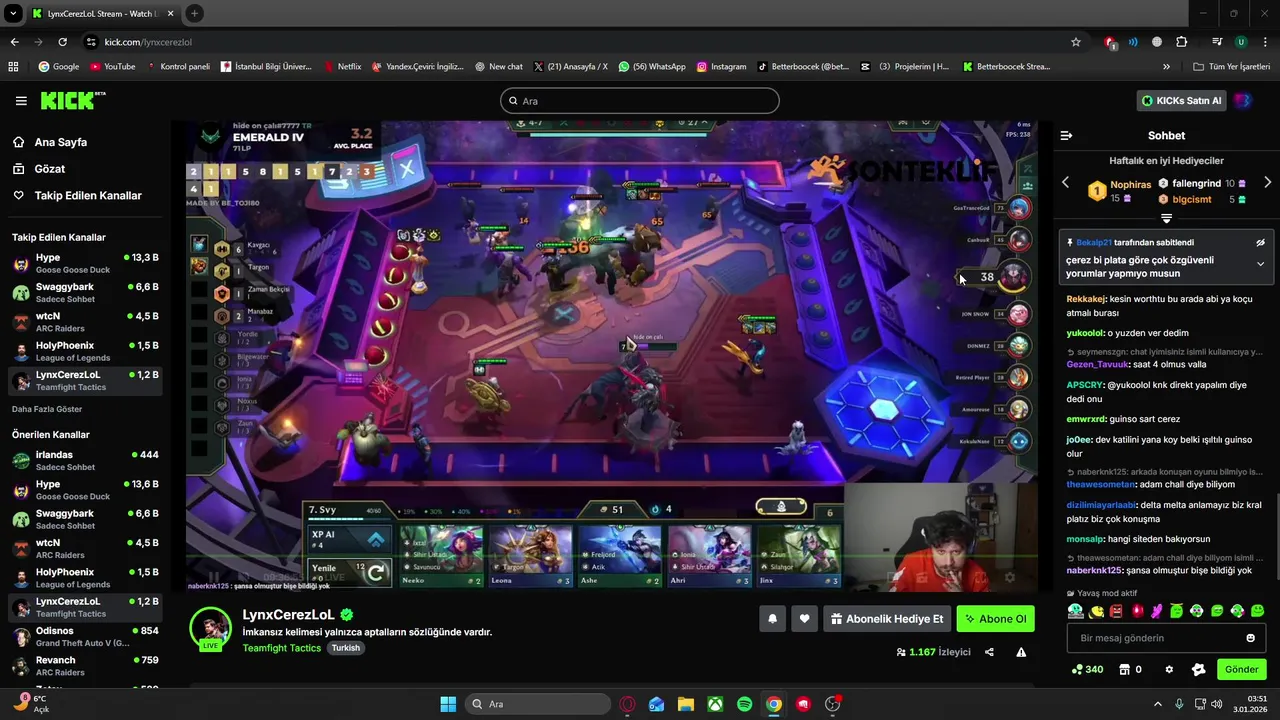1280x720 pixels.
Task: Click the Abone Ol button
Action: click(995, 619)
